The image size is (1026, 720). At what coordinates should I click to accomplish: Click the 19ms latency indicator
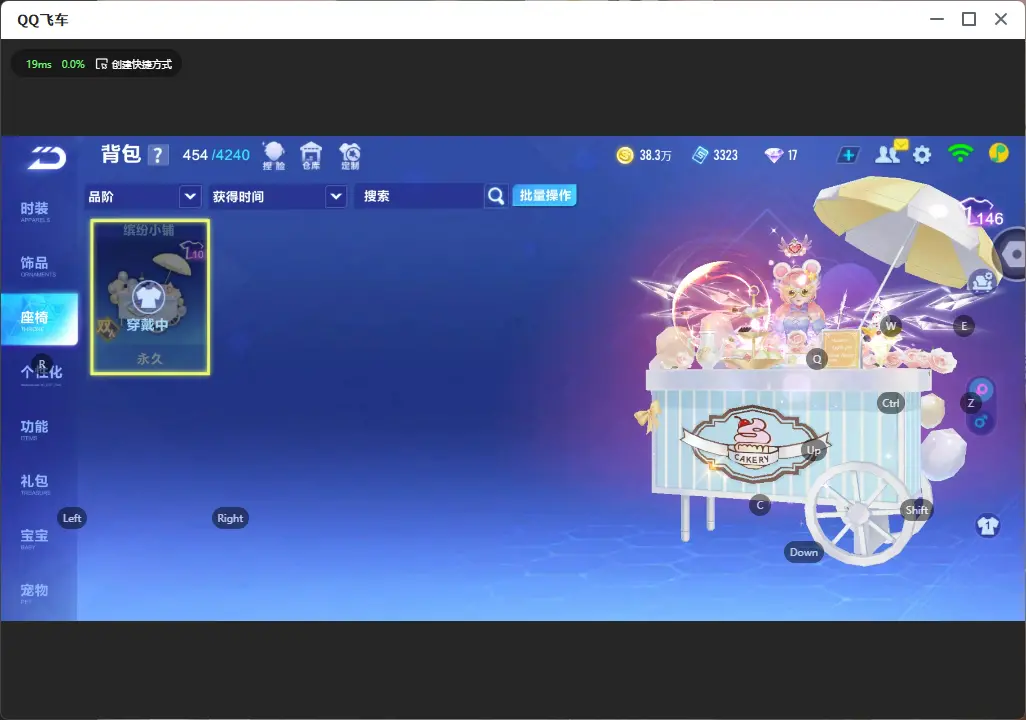39,64
